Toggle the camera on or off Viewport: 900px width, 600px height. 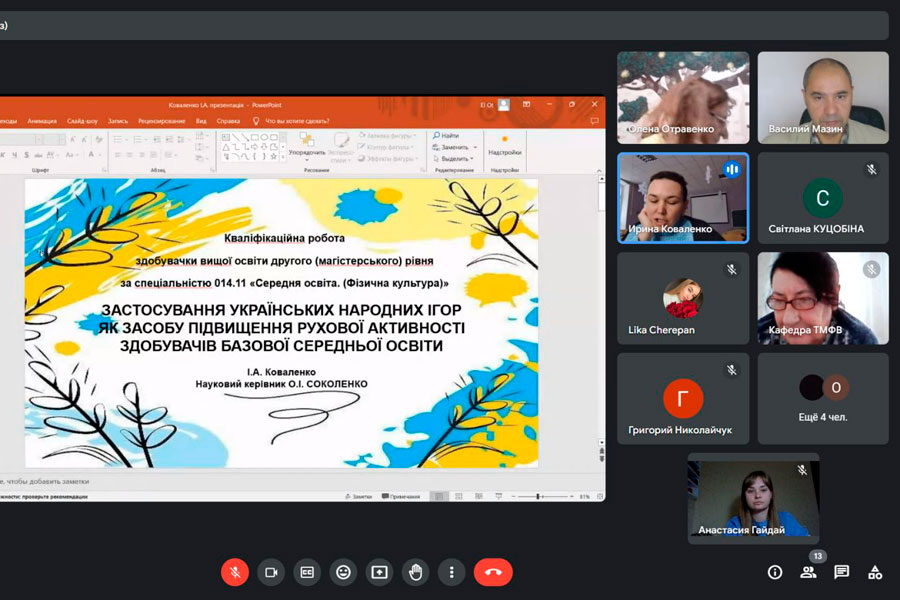tap(270, 572)
